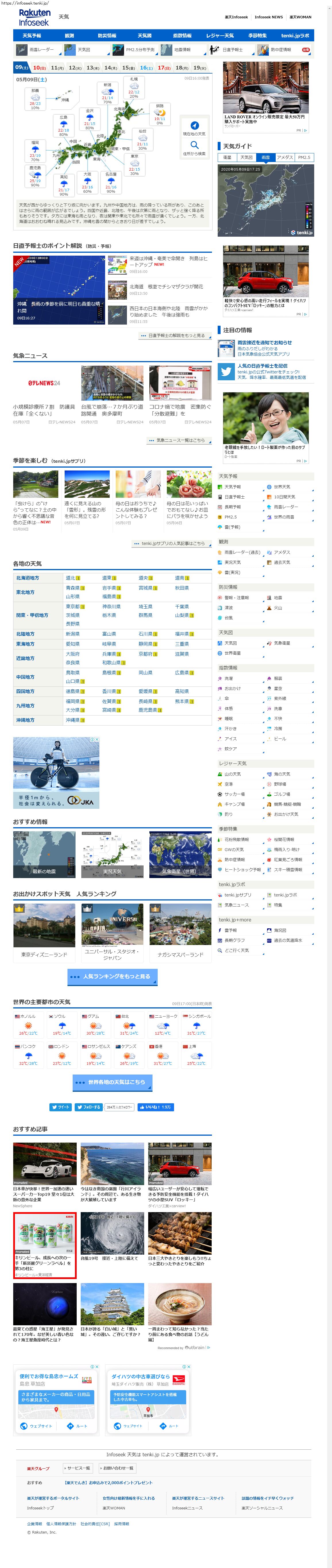Open the 東京ディズニーランド spot thumbnail
The height and width of the screenshot is (1568, 332).
pyautogui.click(x=44, y=925)
